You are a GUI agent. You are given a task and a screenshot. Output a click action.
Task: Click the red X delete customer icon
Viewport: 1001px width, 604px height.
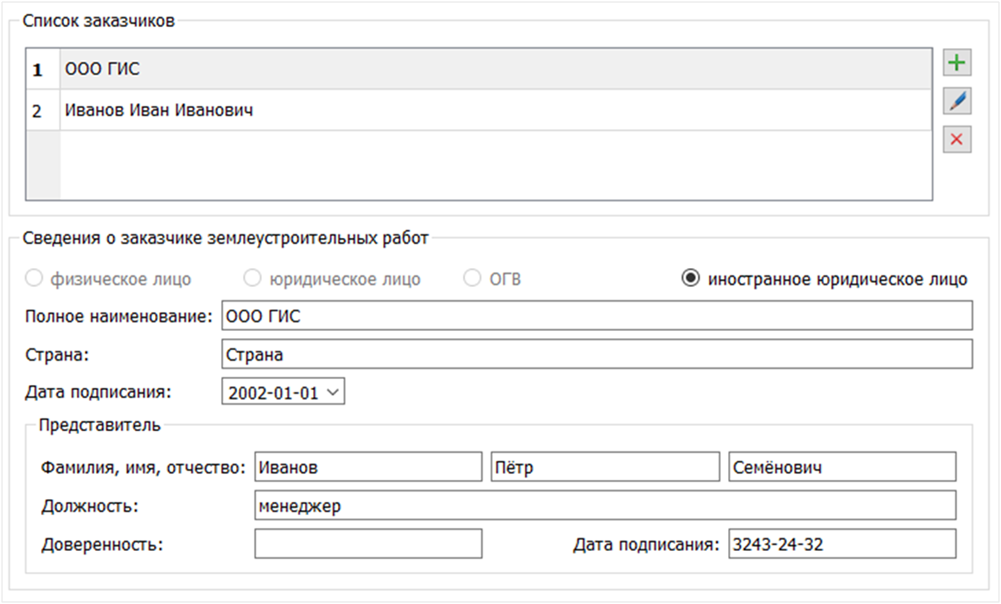(x=958, y=139)
